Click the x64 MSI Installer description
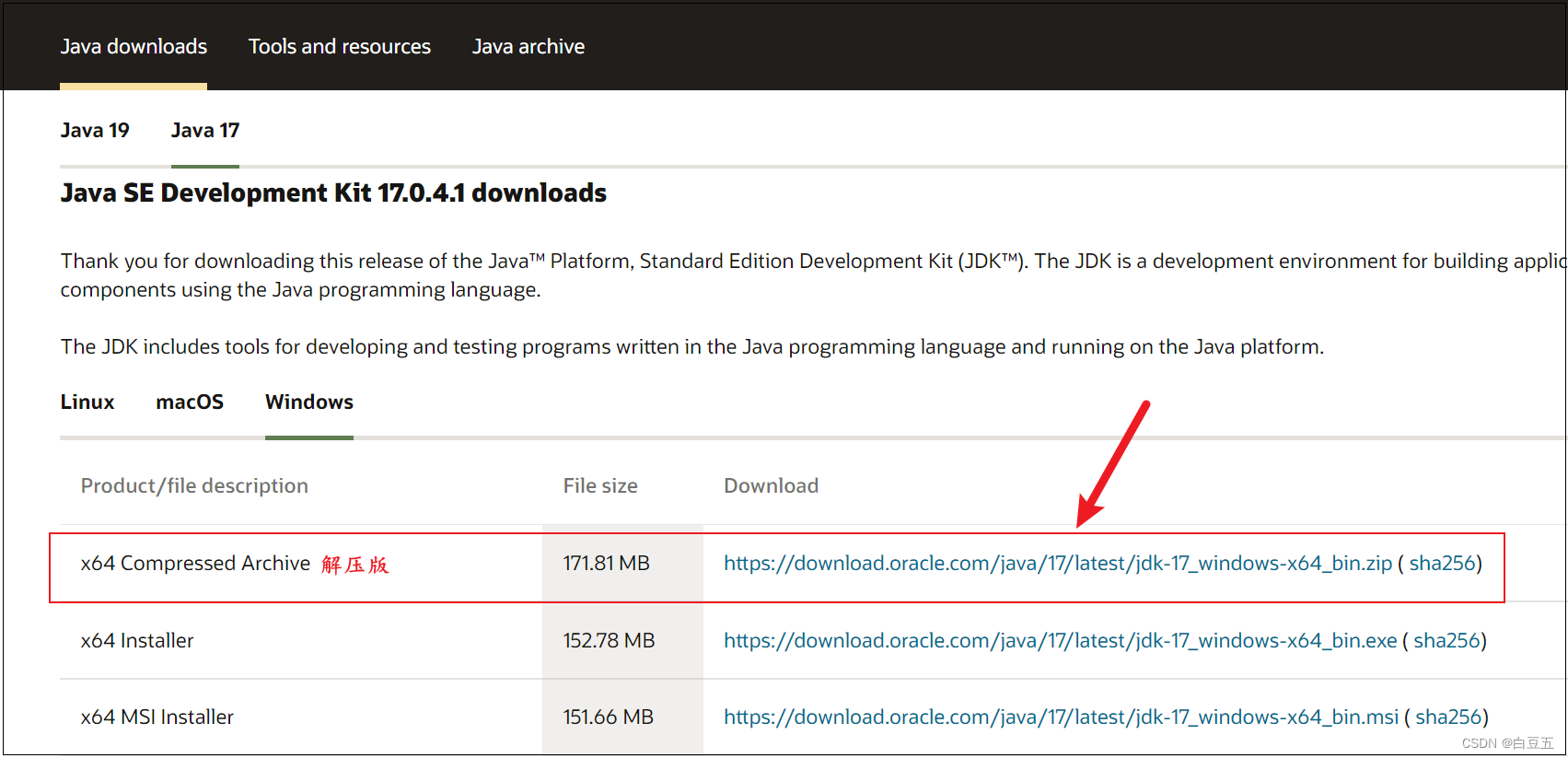The image size is (1568, 758). (157, 717)
